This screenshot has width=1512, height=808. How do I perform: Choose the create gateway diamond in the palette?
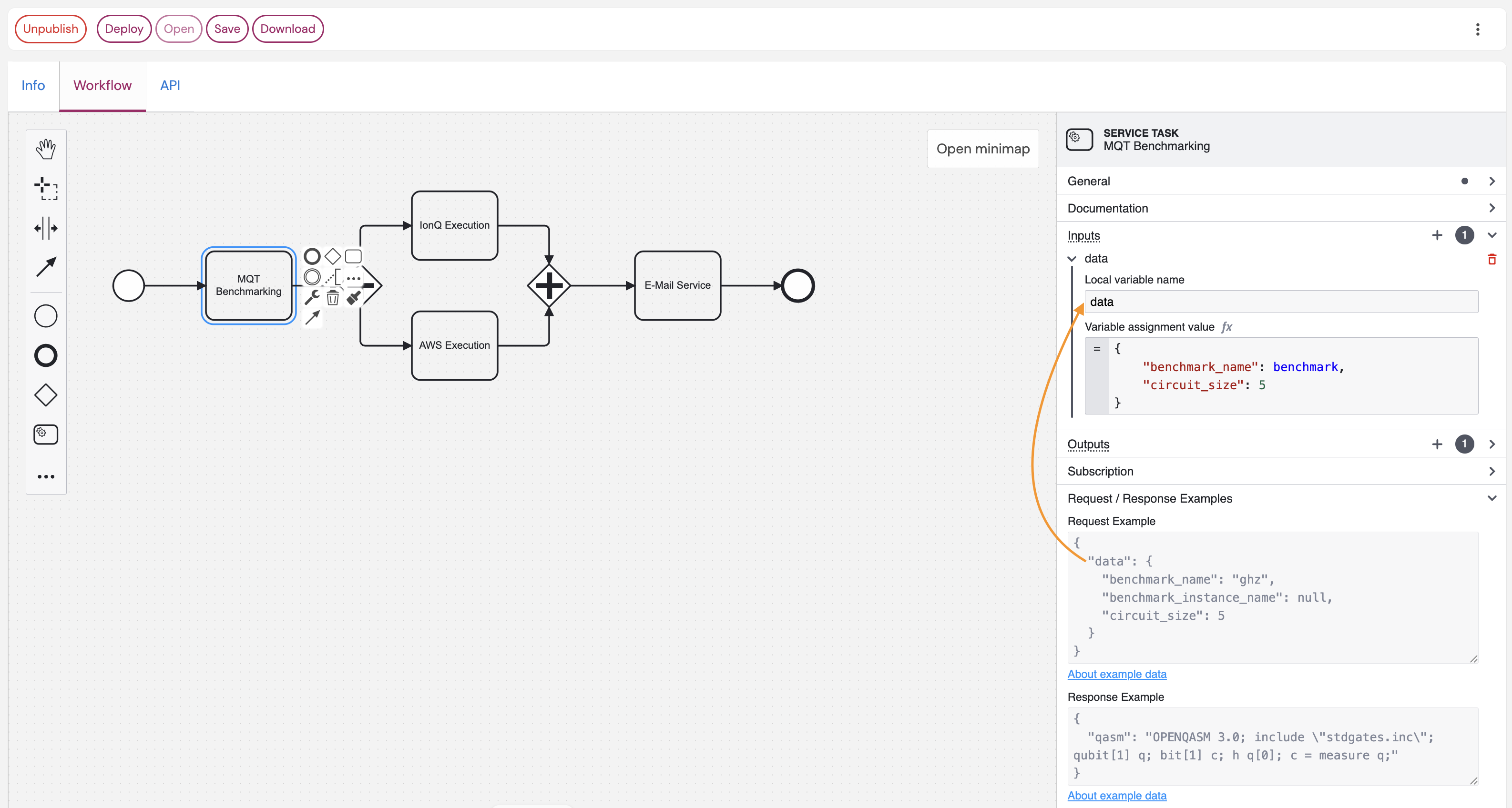tap(46, 394)
